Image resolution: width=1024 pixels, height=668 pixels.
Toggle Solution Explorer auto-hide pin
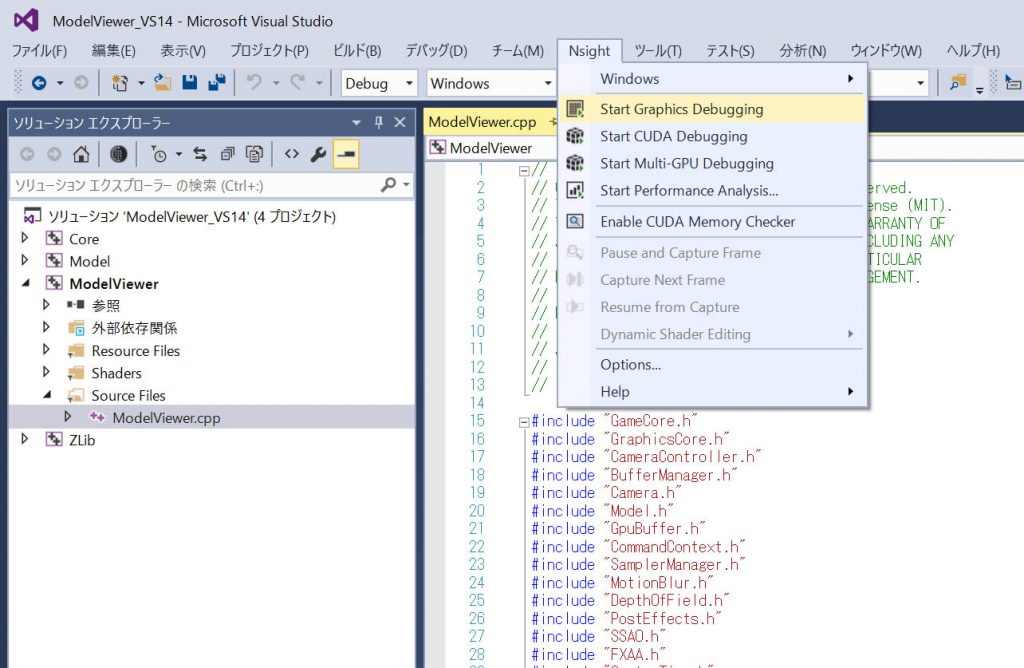[x=379, y=122]
